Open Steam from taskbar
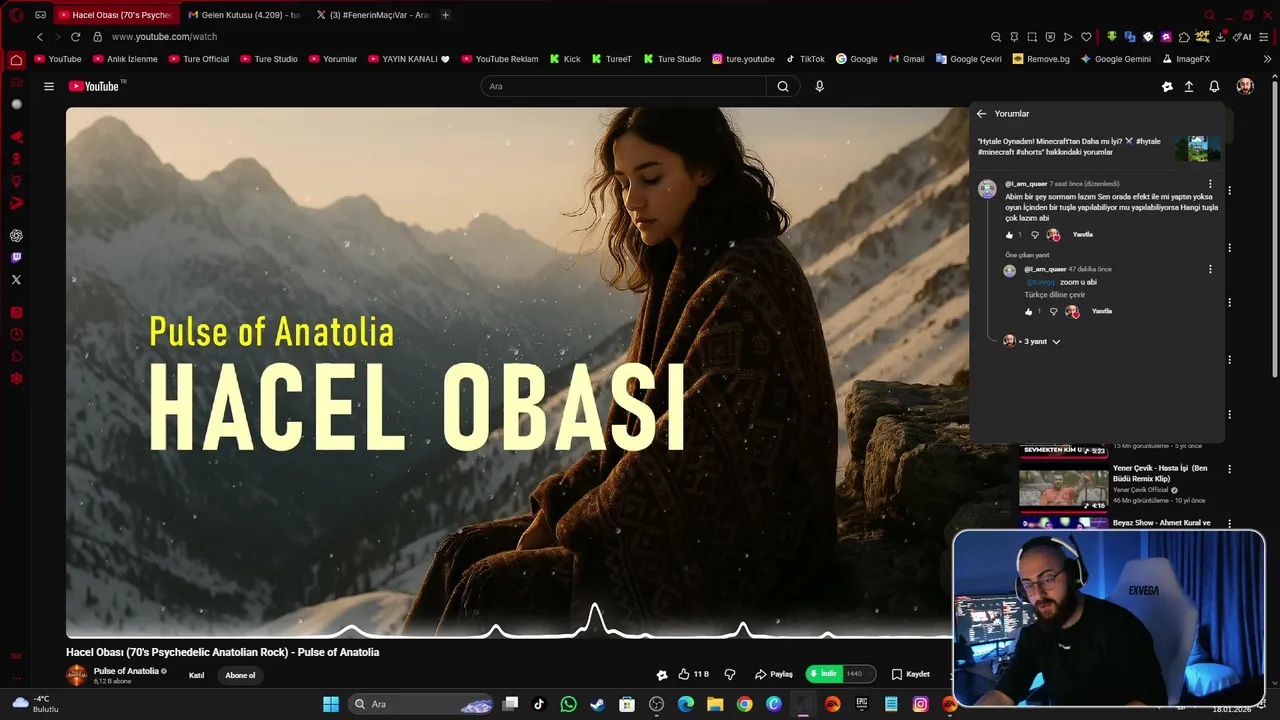The height and width of the screenshot is (720, 1280). tap(597, 704)
